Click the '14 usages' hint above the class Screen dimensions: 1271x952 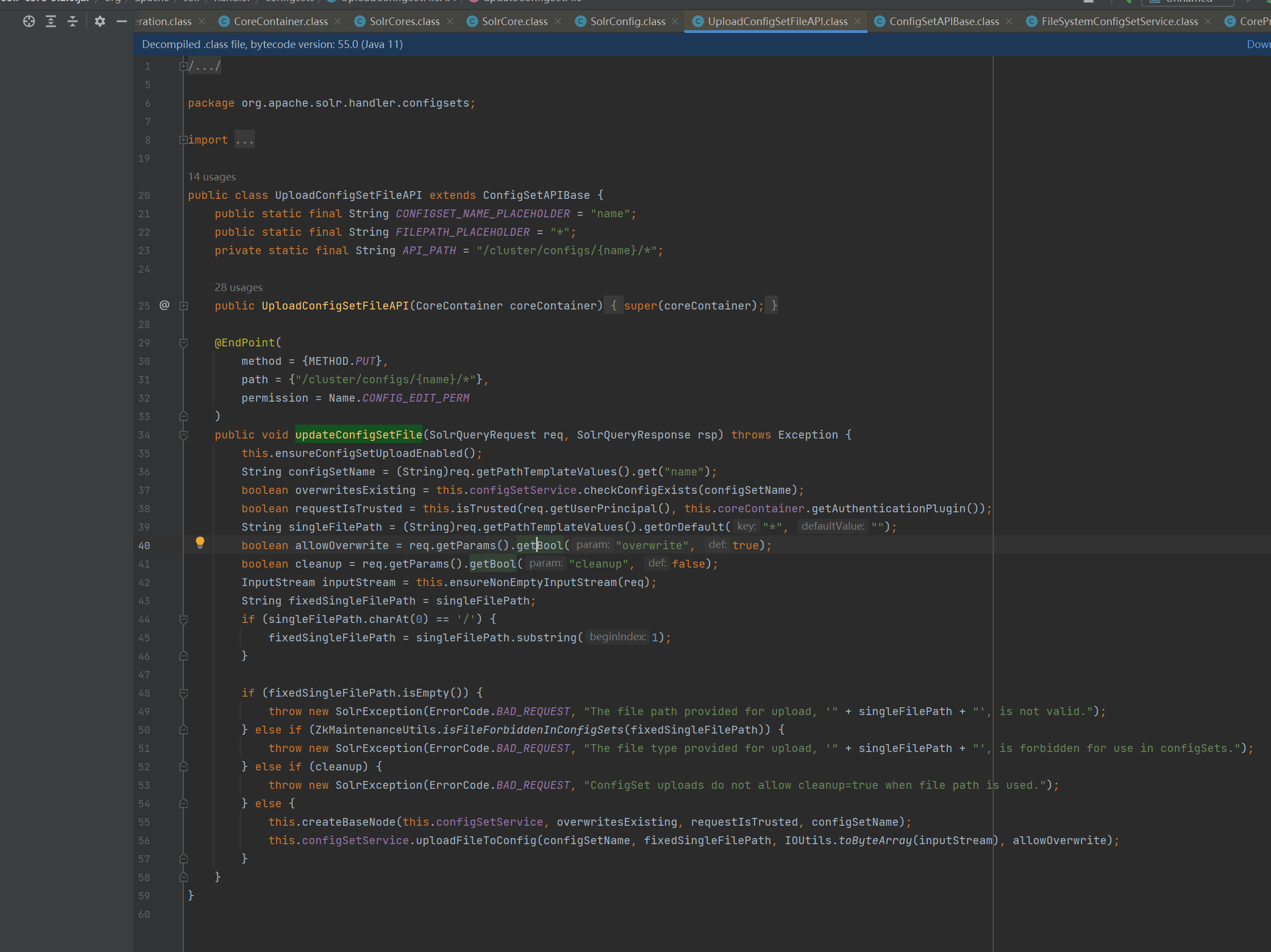tap(211, 177)
